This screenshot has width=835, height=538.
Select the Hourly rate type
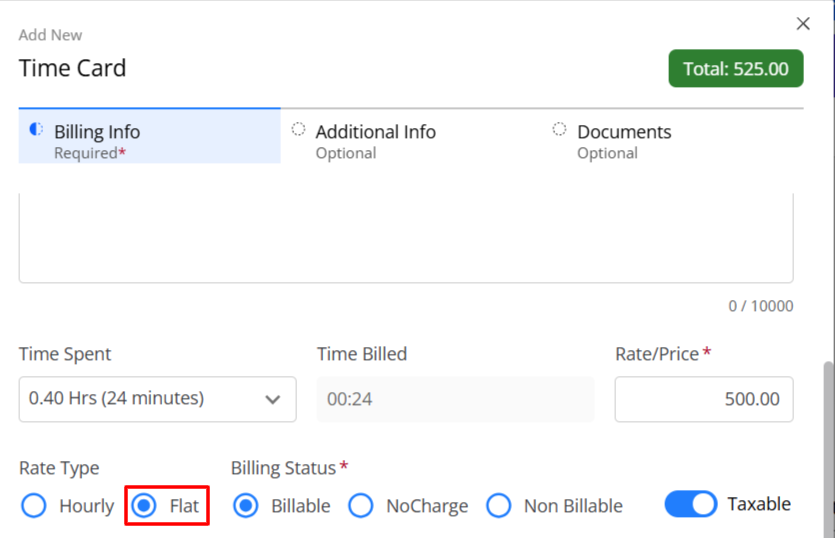(x=34, y=505)
